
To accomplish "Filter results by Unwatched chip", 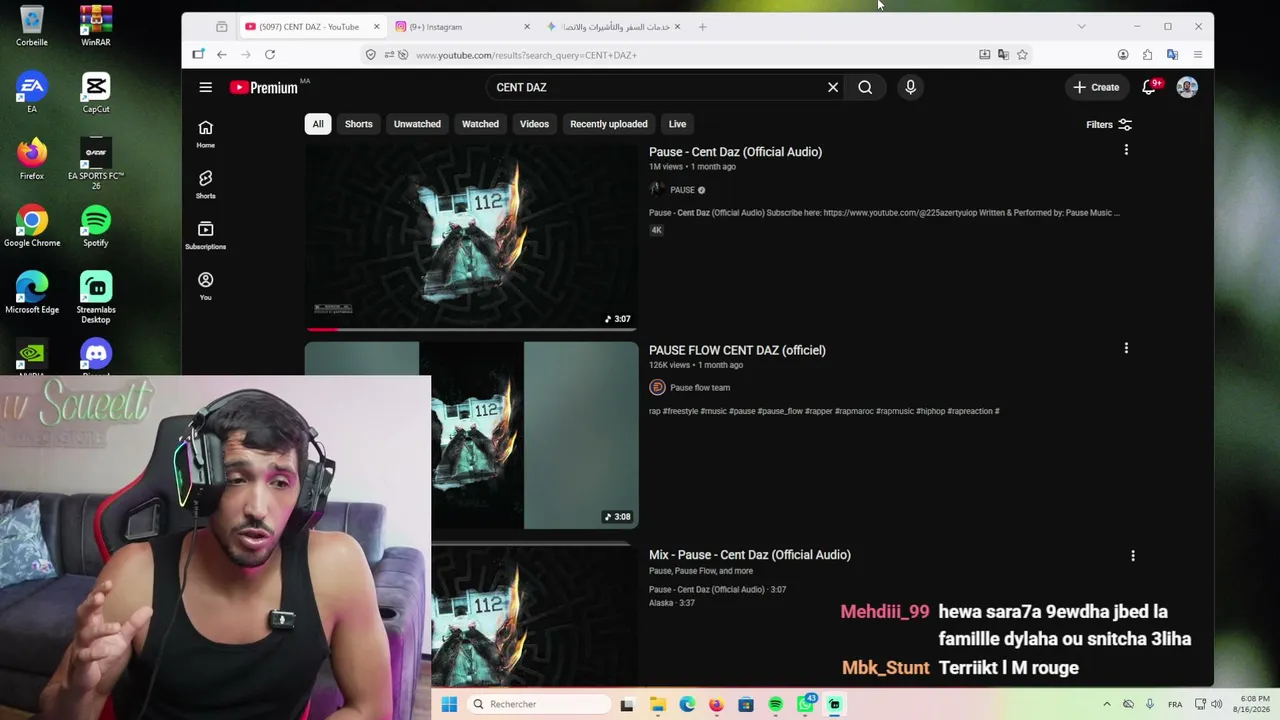I will coord(417,124).
